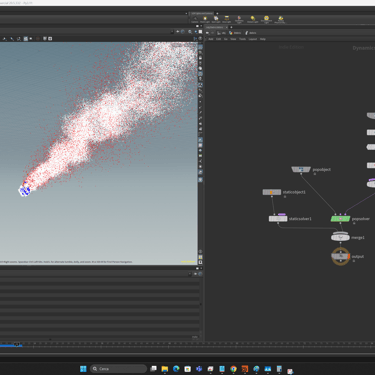The width and height of the screenshot is (375, 375).
Task: Click the Camera shelf tool
Action: [195, 20]
